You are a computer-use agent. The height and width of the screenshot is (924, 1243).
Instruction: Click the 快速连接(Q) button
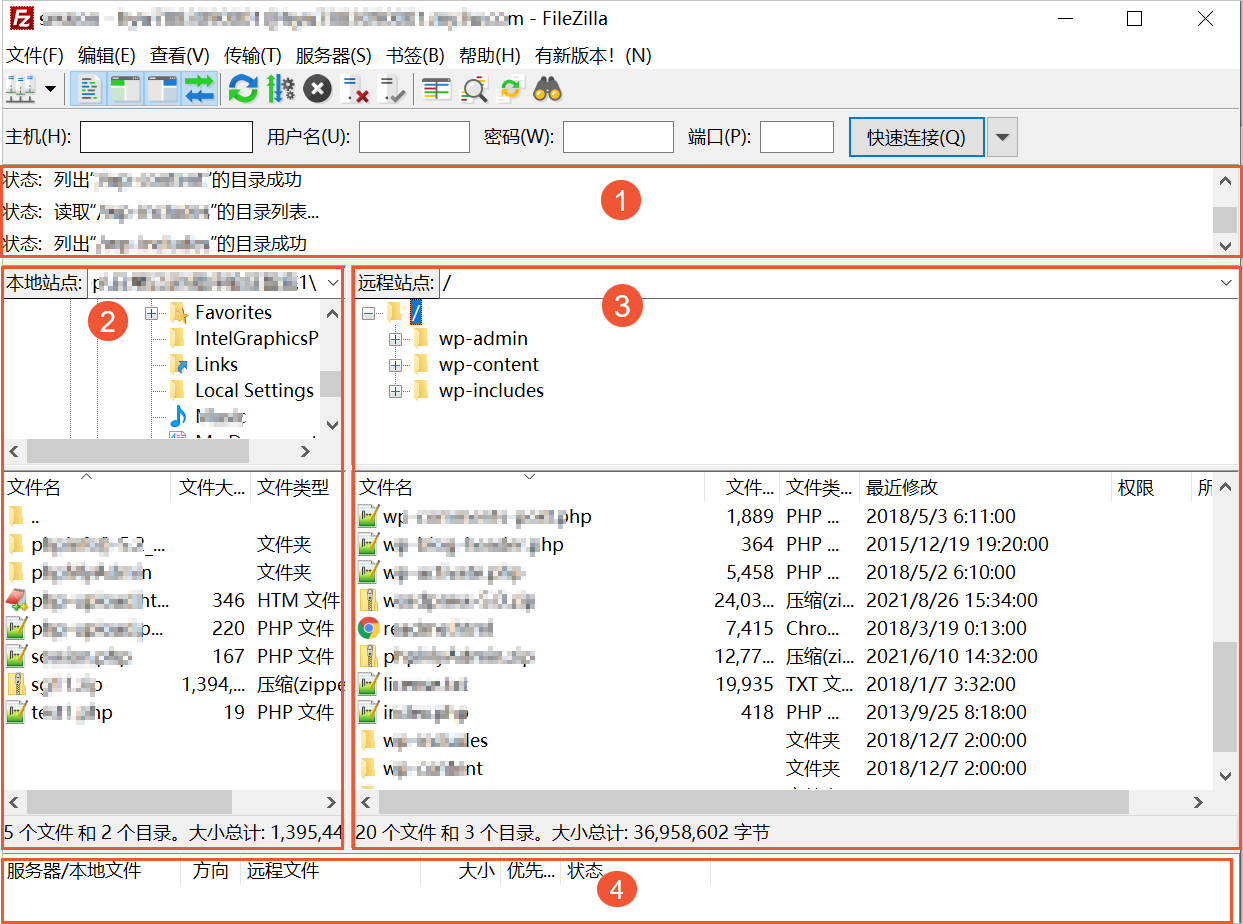click(x=916, y=137)
